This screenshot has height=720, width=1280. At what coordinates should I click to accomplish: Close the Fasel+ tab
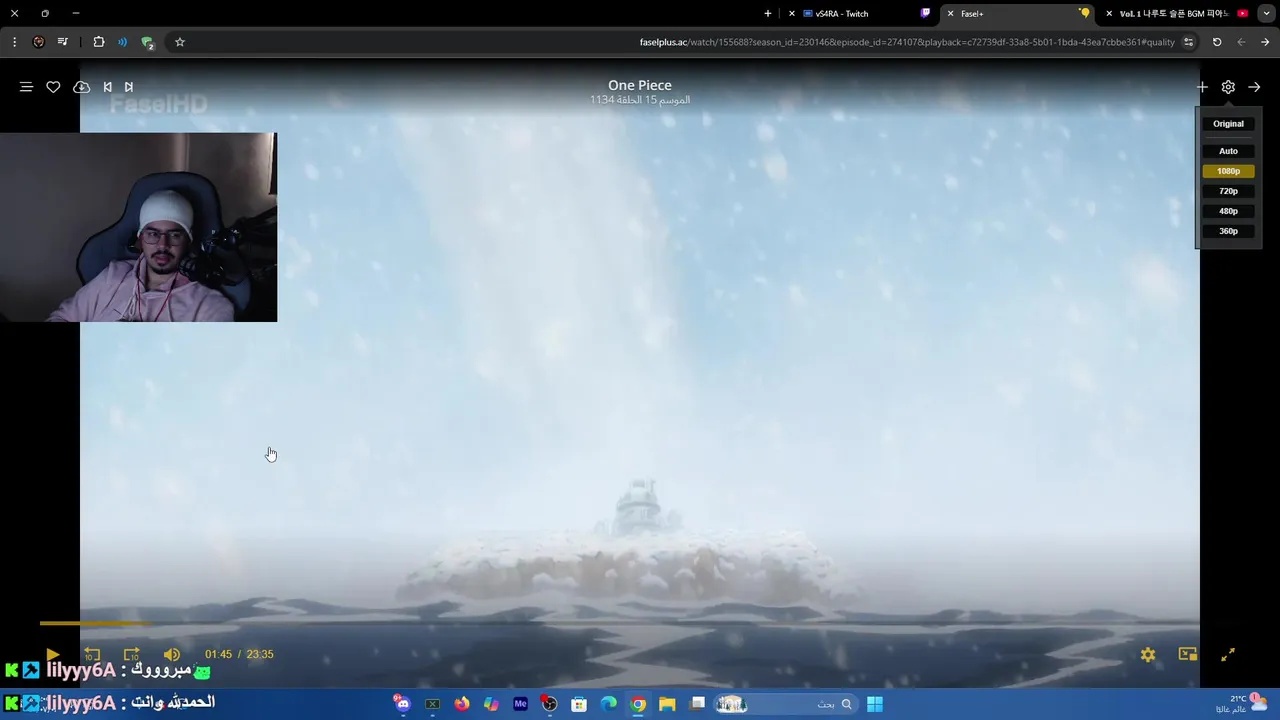tap(950, 14)
